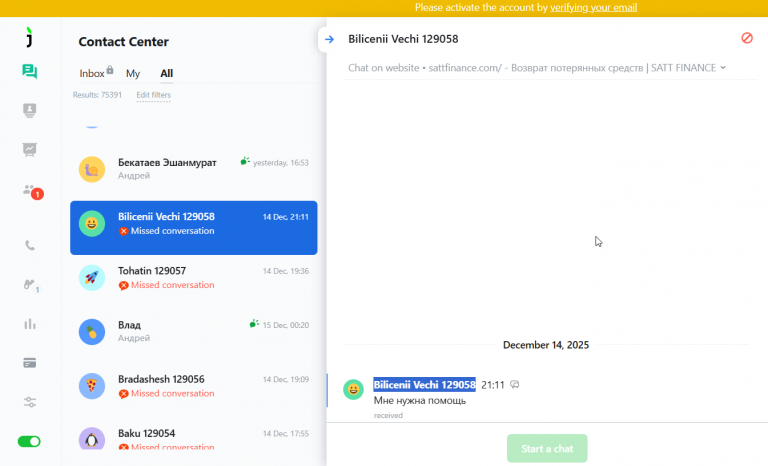Click the verifying your email link

[x=594, y=7]
